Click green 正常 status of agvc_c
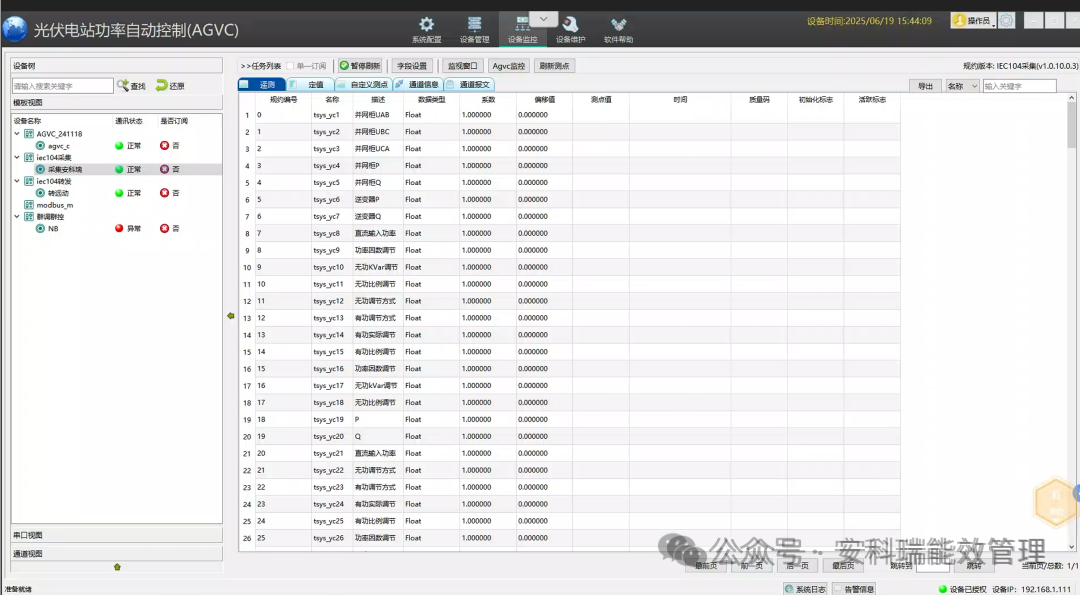The image size is (1080, 595). [x=128, y=146]
